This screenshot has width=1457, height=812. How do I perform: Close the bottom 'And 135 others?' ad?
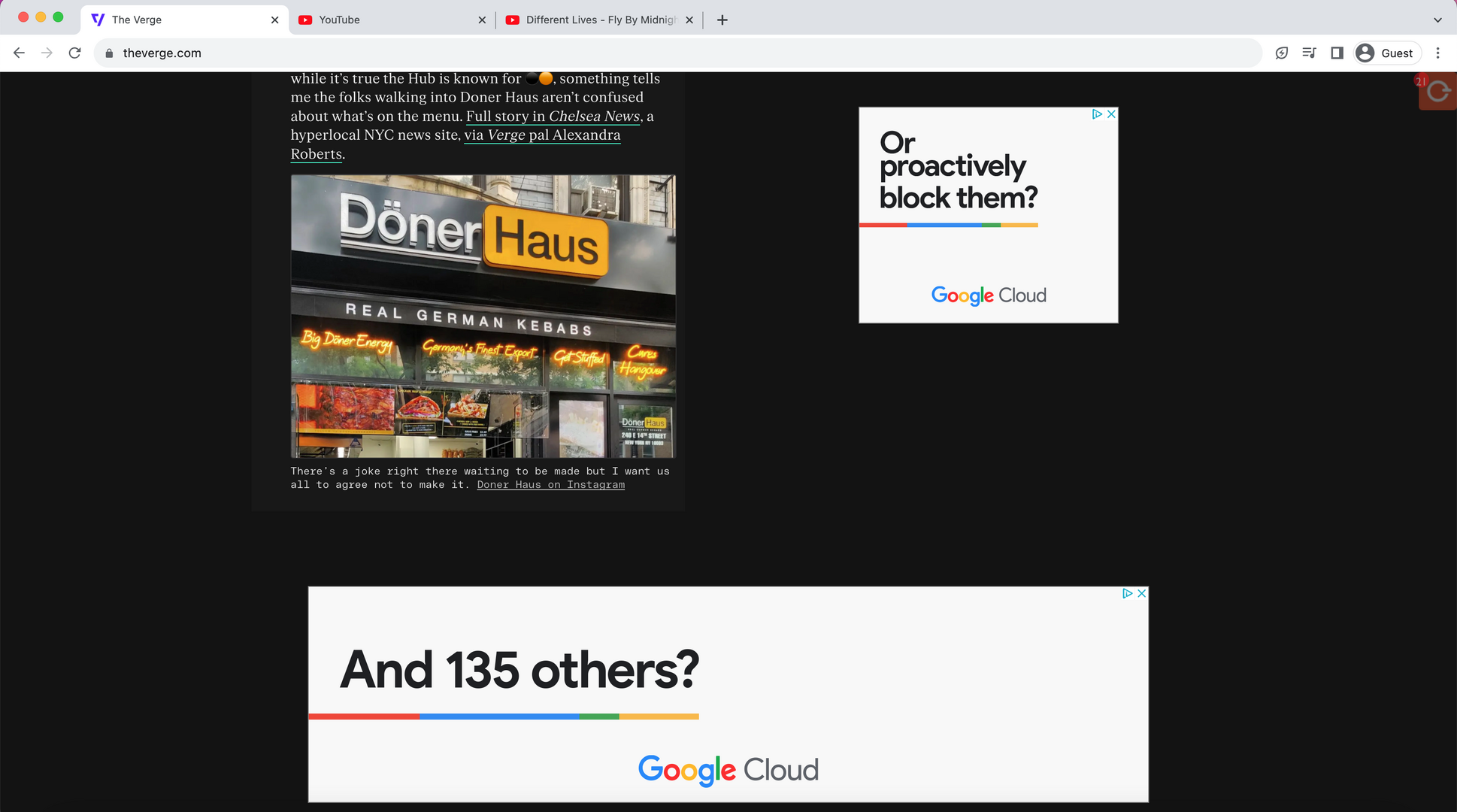(x=1141, y=593)
